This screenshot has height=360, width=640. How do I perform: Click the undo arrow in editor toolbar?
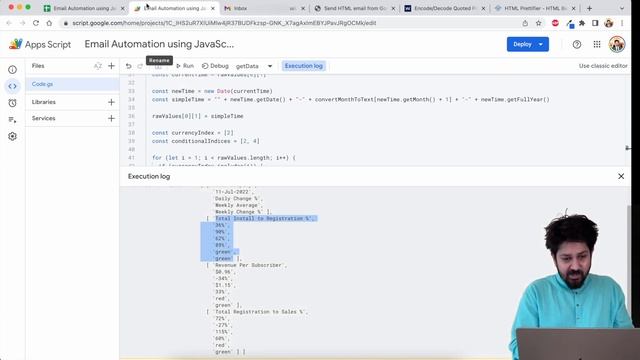click(x=129, y=66)
